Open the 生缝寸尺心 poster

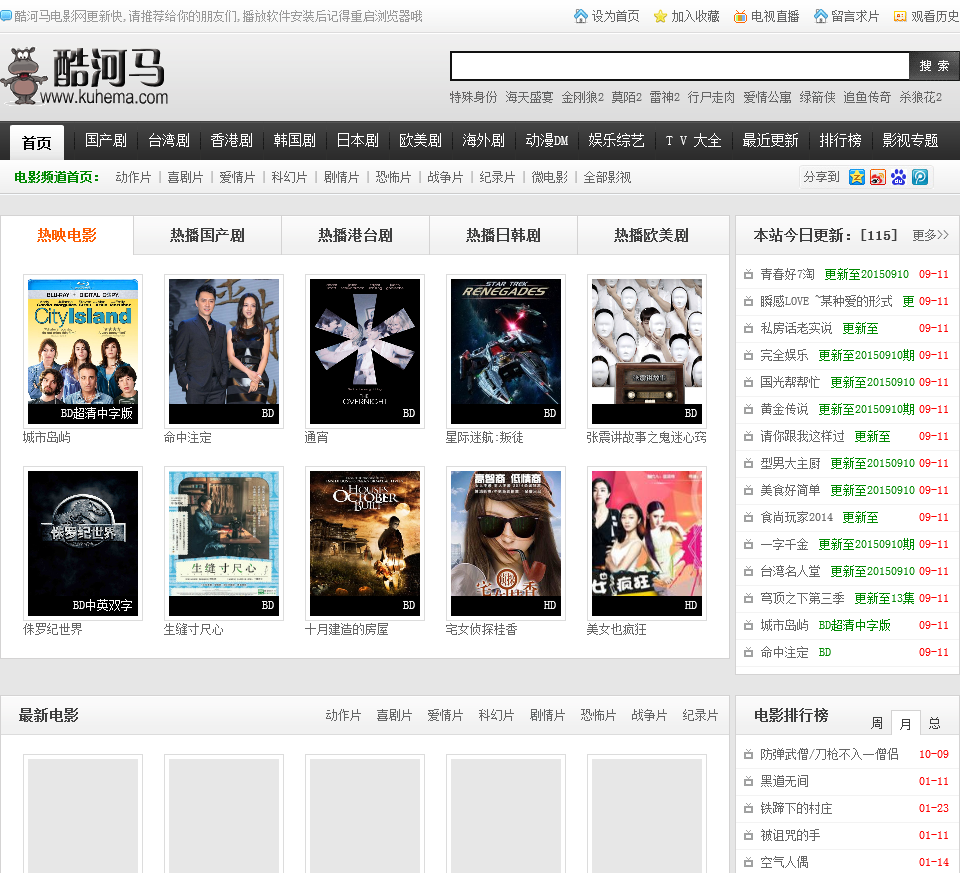click(x=223, y=543)
